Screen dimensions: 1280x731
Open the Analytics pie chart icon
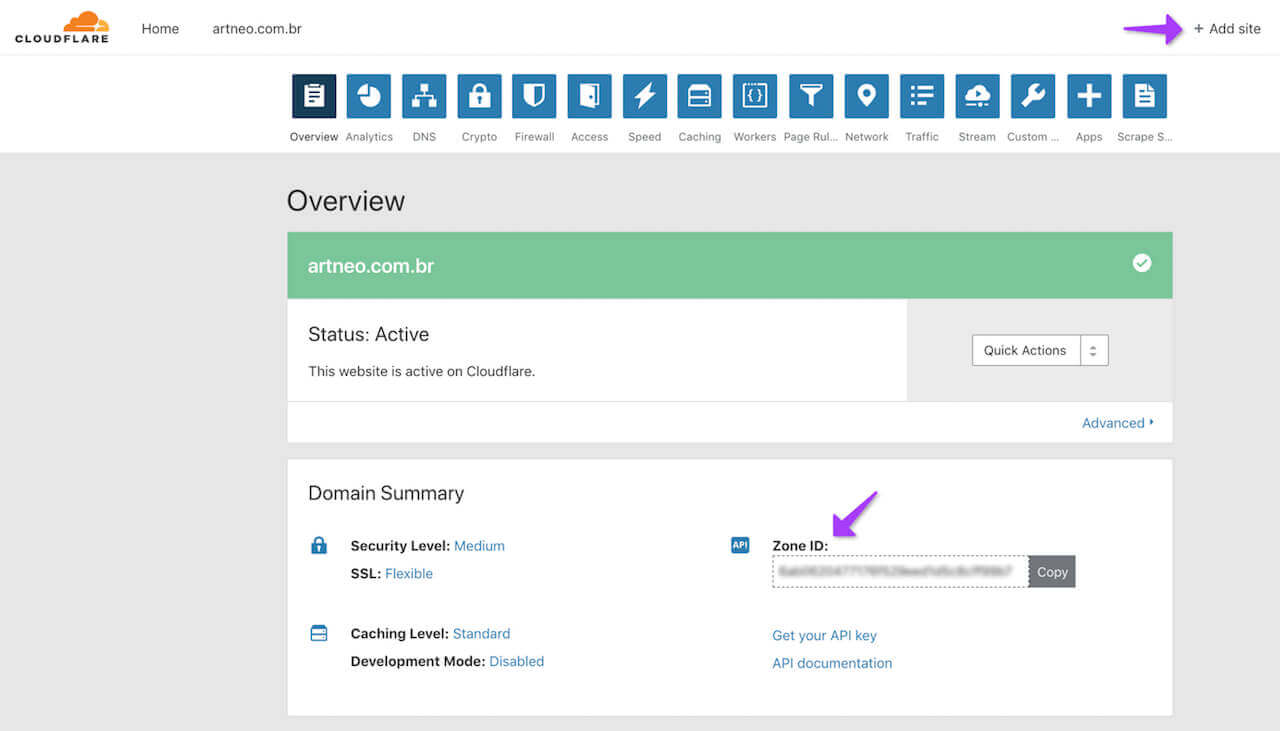click(369, 96)
